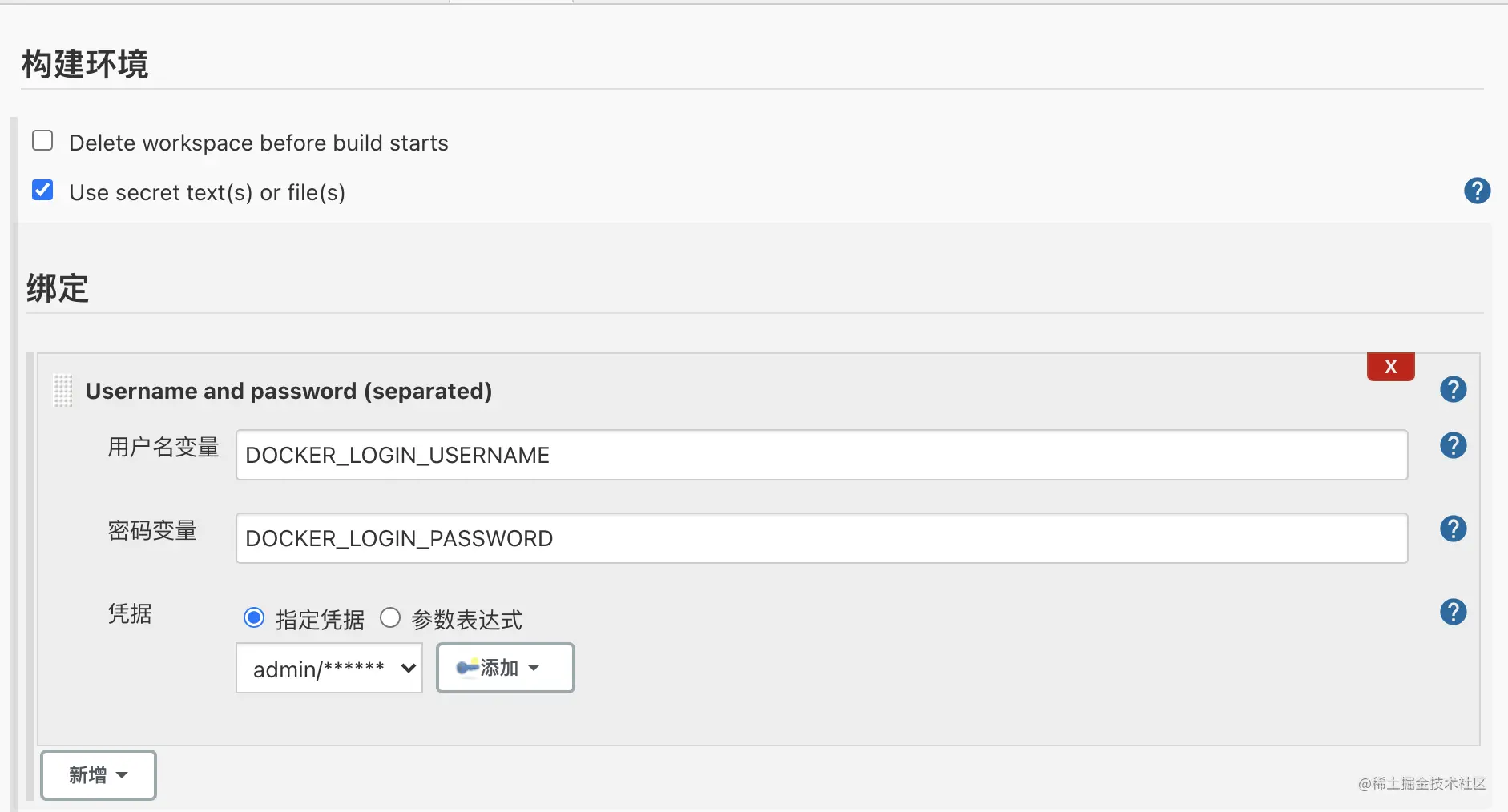The width and height of the screenshot is (1508, 812).
Task: Expand the 添加 dropdown arrow
Action: coord(534,668)
